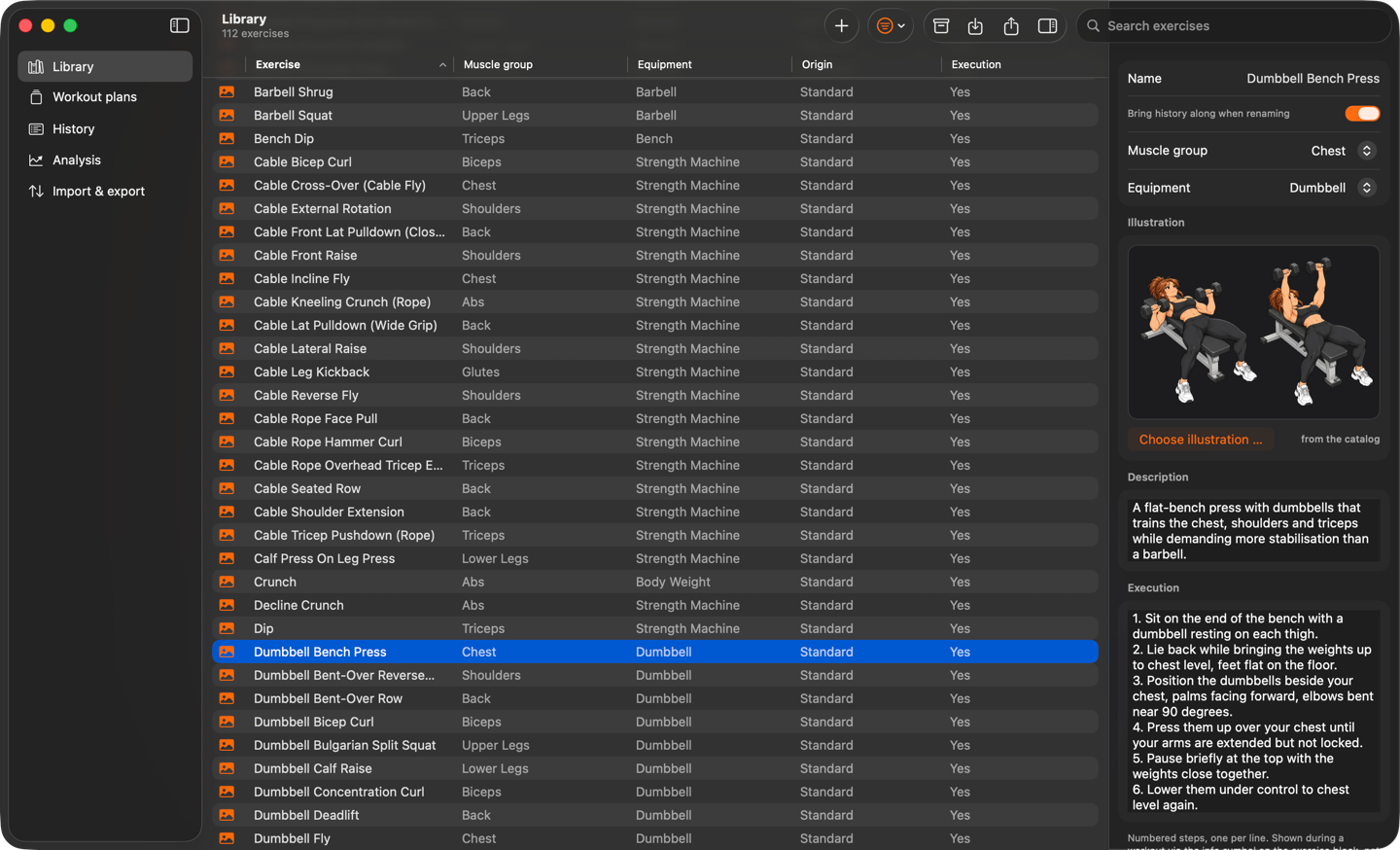Click image icon of Cable Bicep Curl
Viewport: 1400px width, 850px height.
(x=227, y=161)
